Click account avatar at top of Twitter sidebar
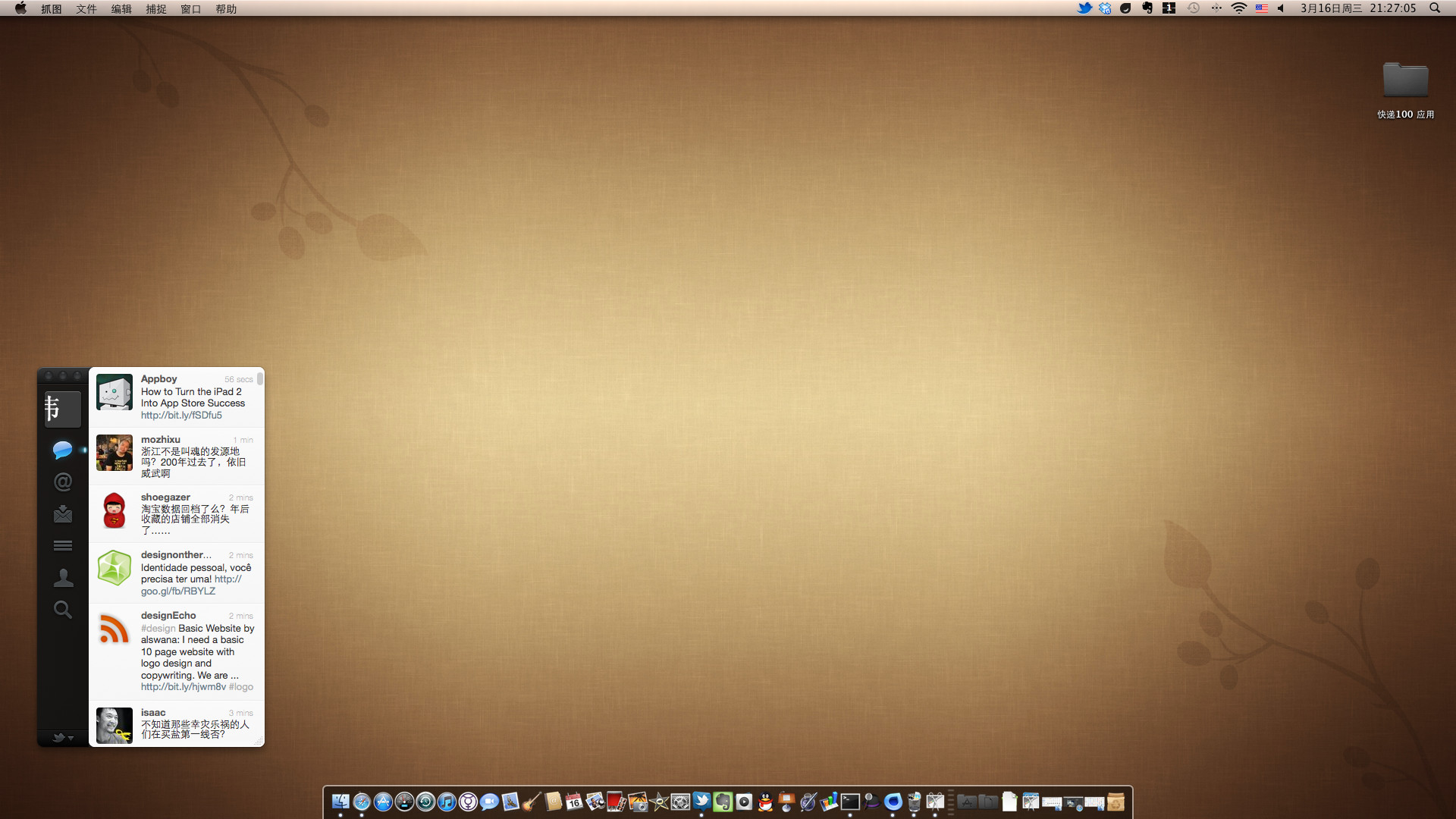This screenshot has height=819, width=1456. point(62,409)
